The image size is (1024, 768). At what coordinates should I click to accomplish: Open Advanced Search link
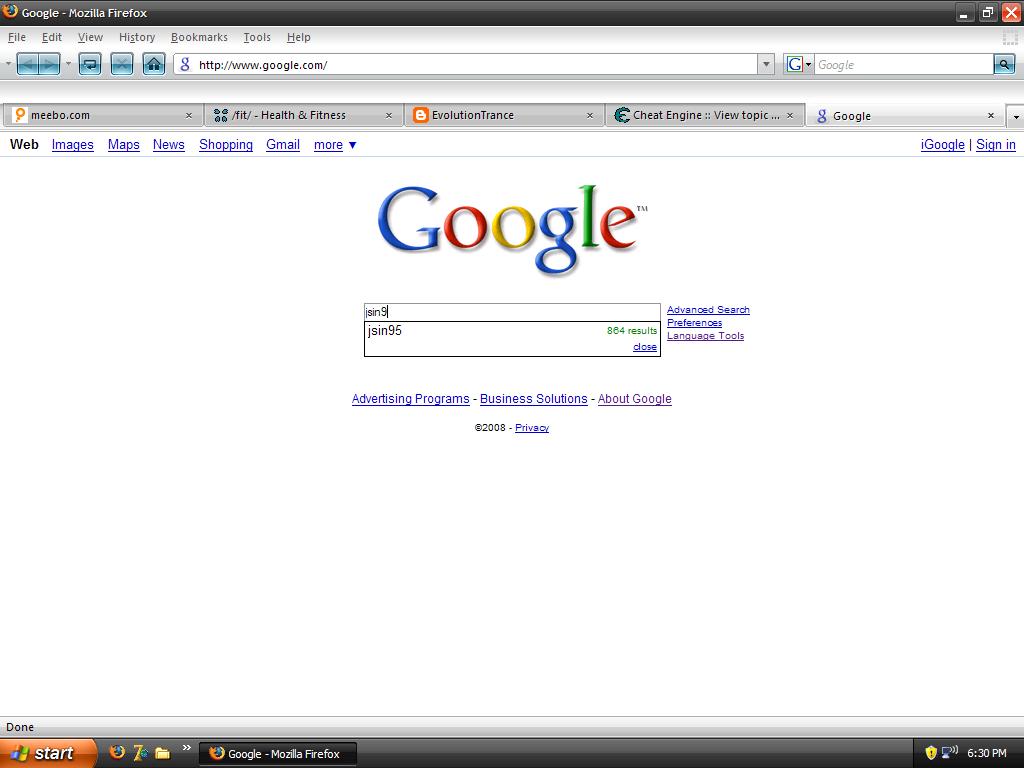(708, 310)
